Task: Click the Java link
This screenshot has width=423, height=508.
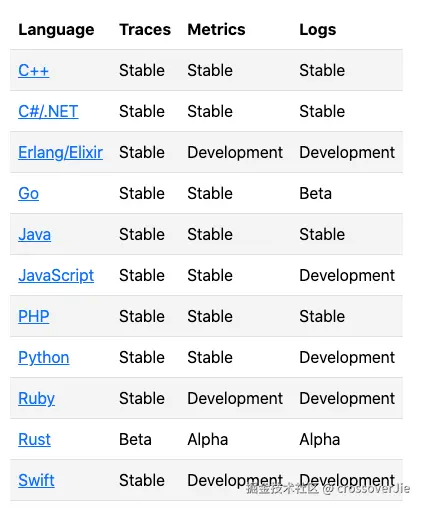Action: pos(34,234)
